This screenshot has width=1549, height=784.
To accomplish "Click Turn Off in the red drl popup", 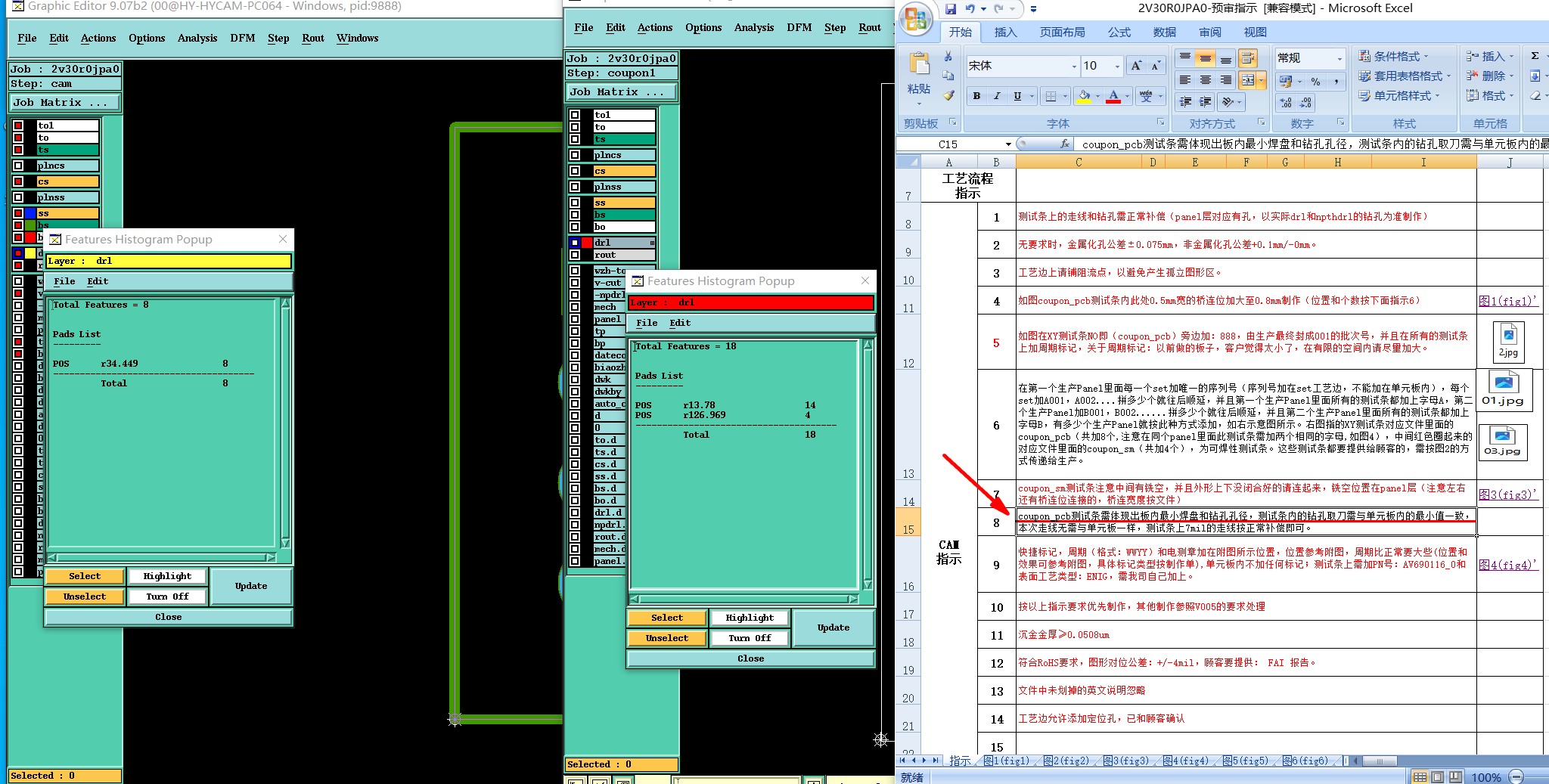I will pyautogui.click(x=750, y=638).
